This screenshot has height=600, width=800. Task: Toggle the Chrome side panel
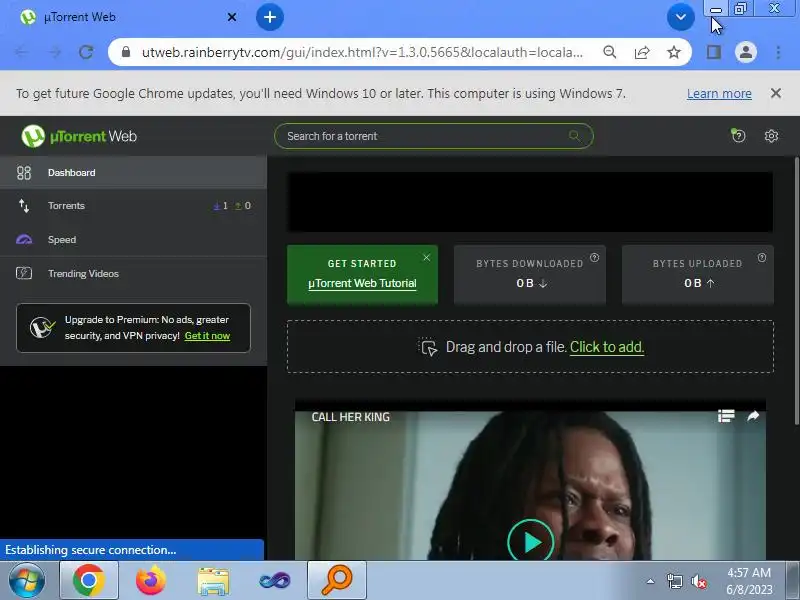coord(713,52)
